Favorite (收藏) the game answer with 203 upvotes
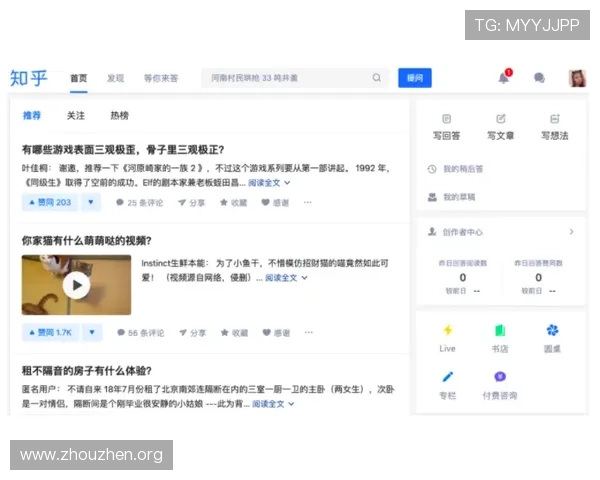The width and height of the screenshot is (600, 480). pyautogui.click(x=233, y=202)
